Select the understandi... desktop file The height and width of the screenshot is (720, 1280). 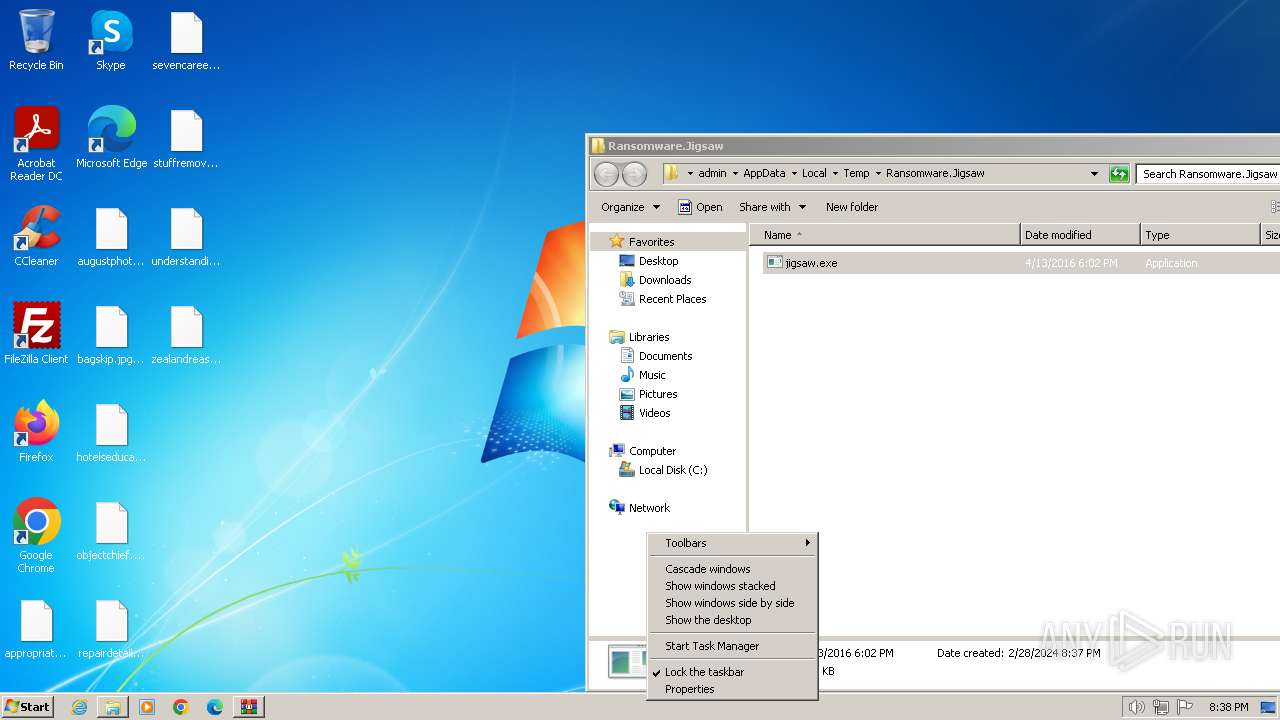186,235
